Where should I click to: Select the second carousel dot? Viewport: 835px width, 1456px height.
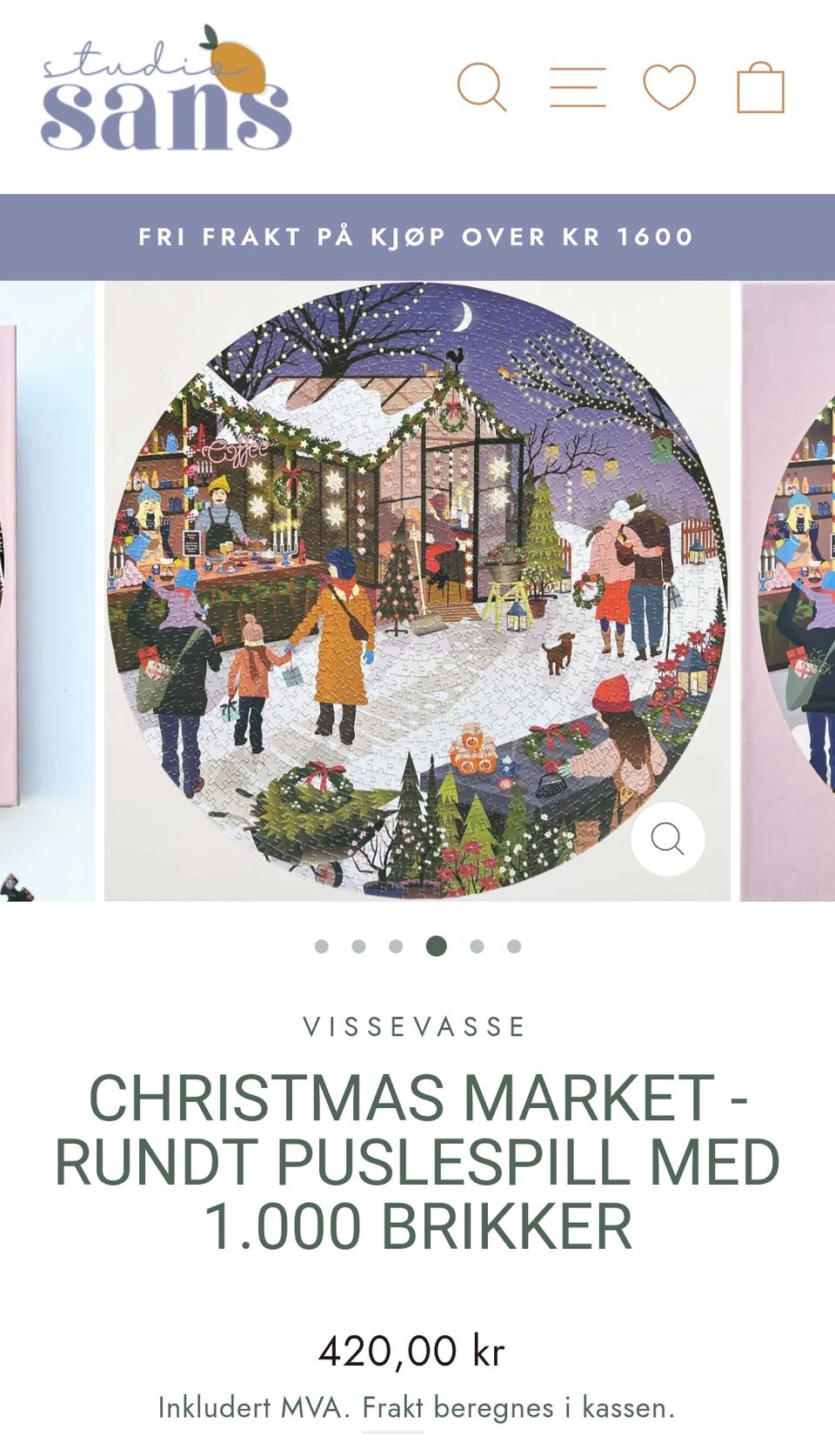tap(358, 946)
